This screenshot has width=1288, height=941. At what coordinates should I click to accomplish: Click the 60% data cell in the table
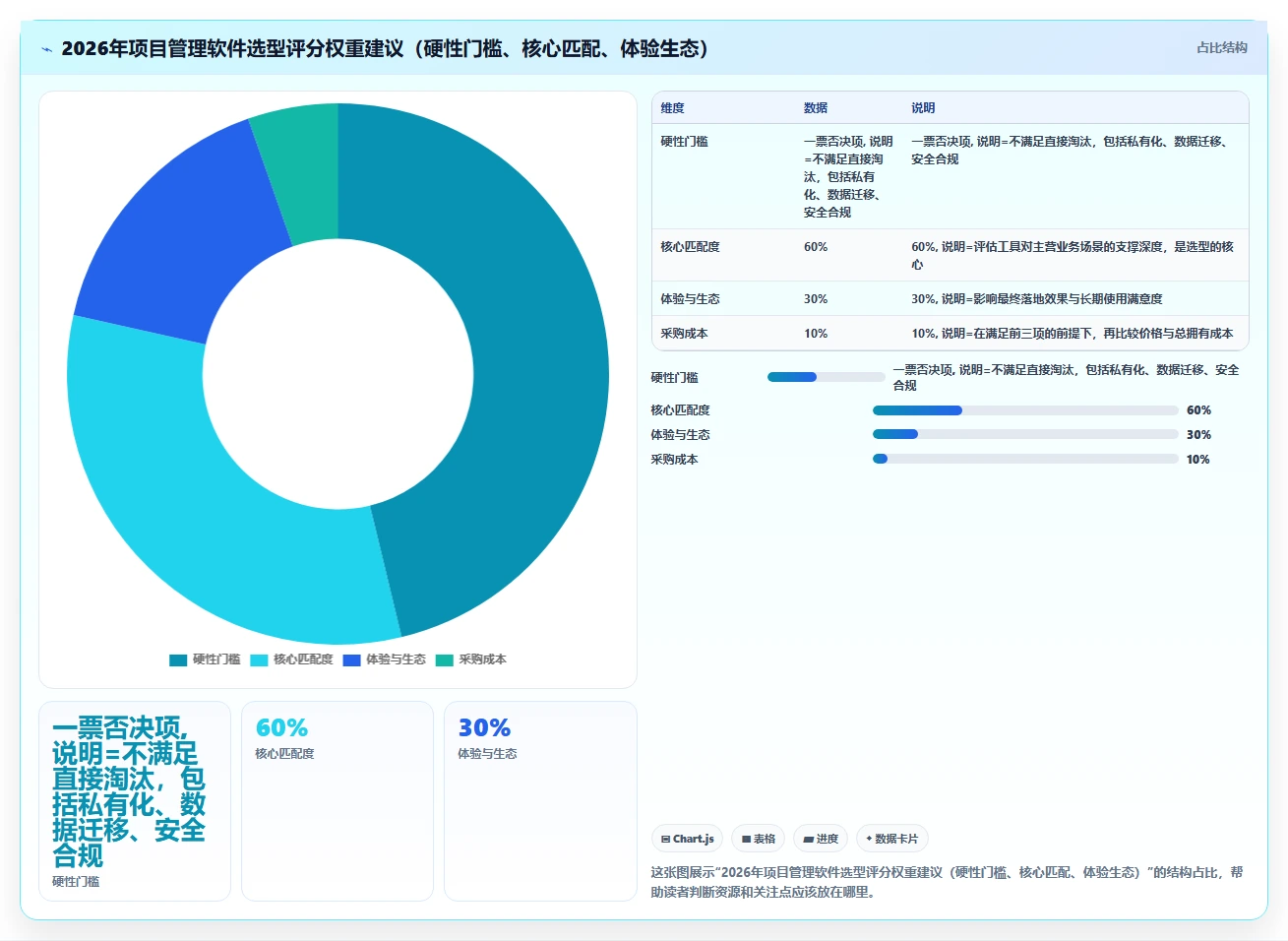(x=816, y=247)
